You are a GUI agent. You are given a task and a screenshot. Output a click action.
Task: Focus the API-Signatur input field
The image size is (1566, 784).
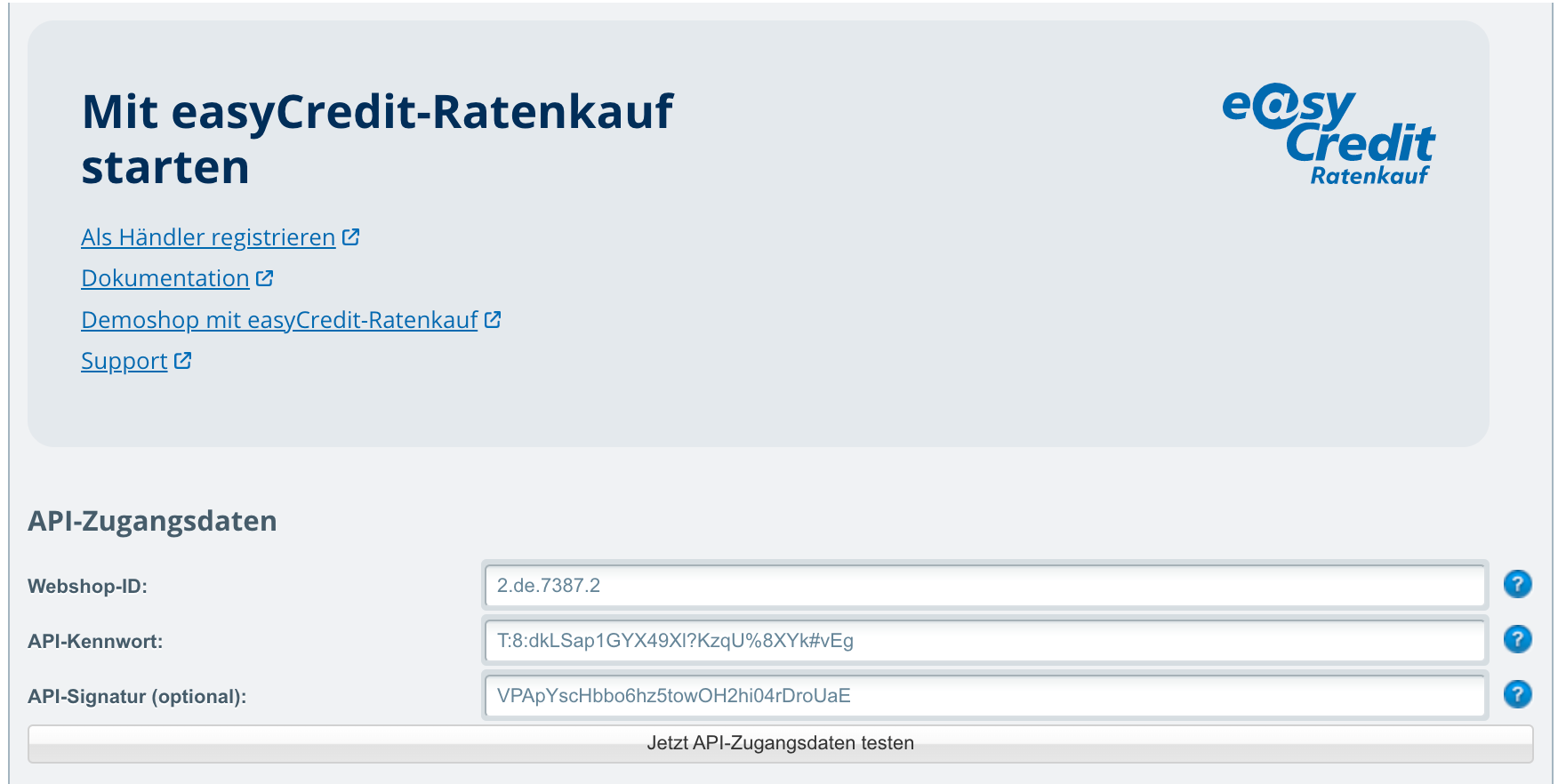984,695
